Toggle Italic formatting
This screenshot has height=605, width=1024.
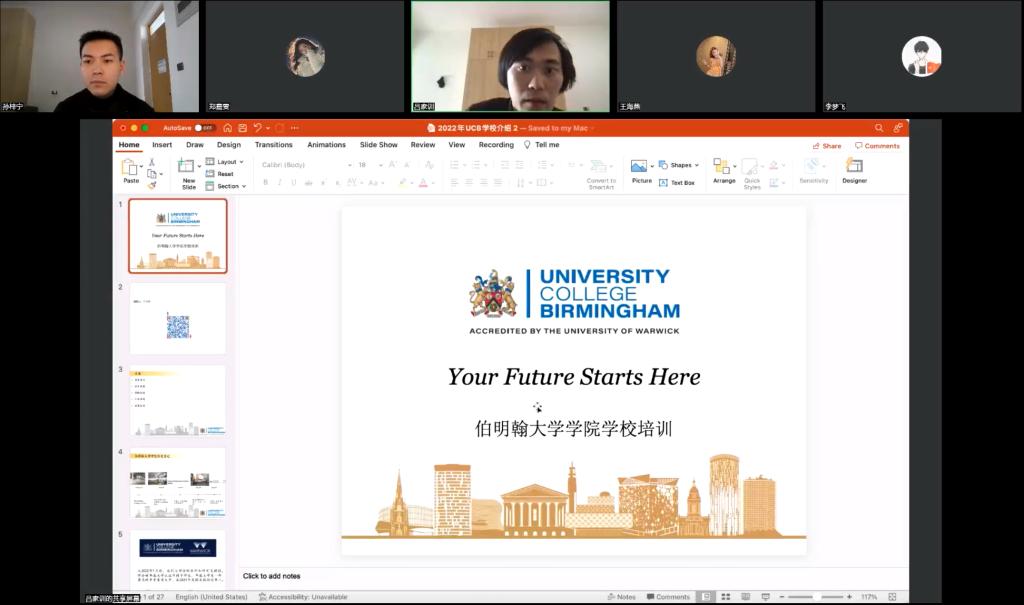(280, 183)
